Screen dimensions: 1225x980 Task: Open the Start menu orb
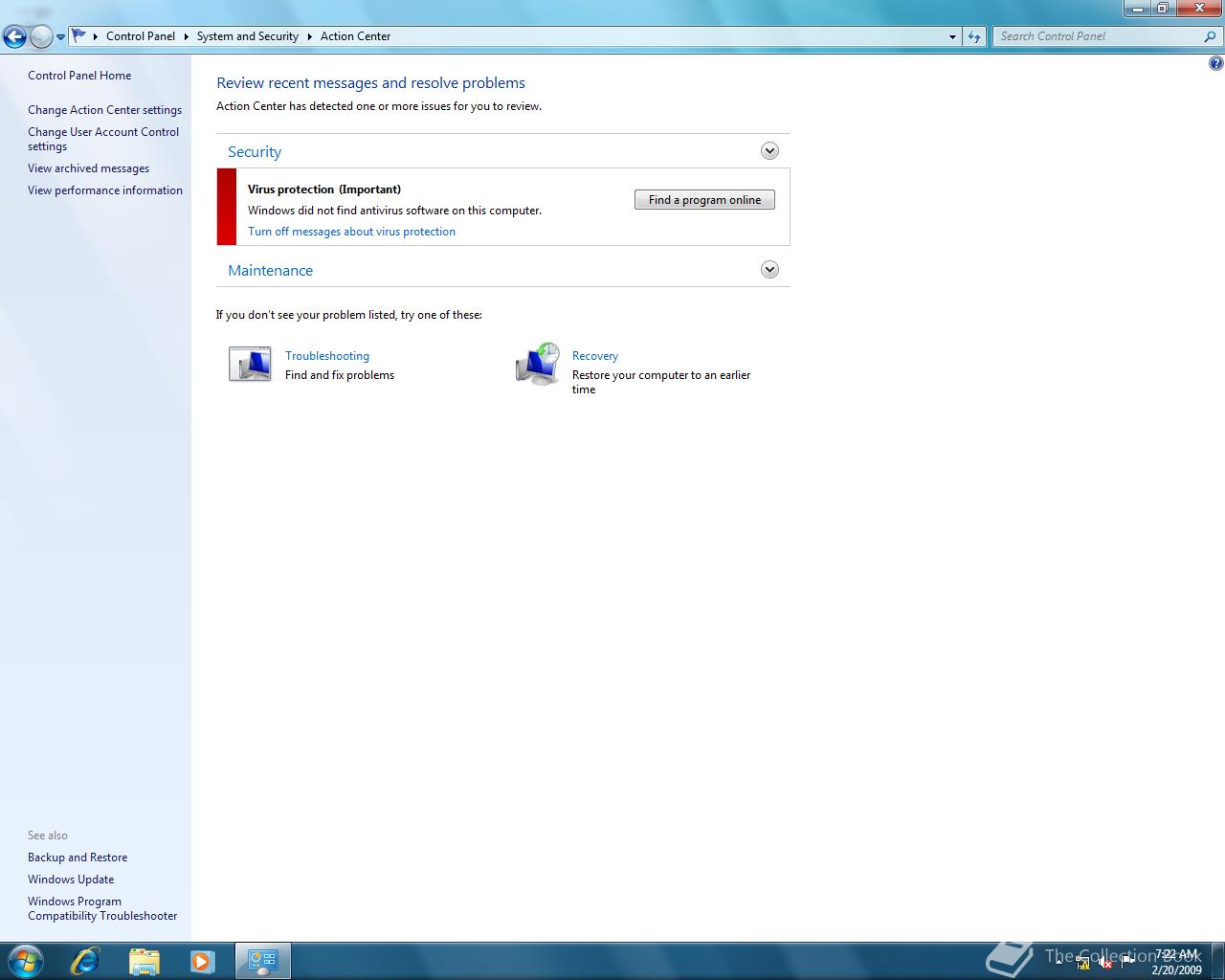pyautogui.click(x=25, y=960)
